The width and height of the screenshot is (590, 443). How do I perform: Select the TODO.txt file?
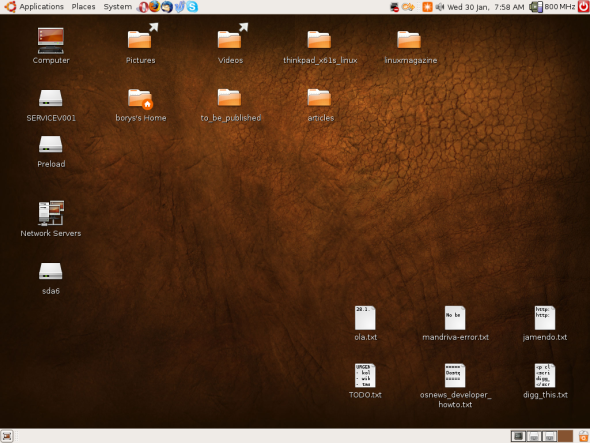coord(365,381)
